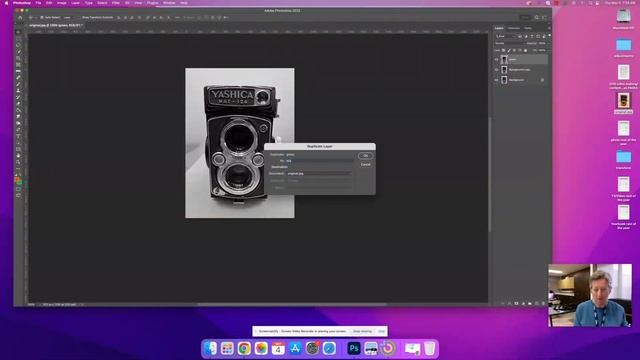
Task: Click Hide in the Screencastify bar
Action: (x=381, y=331)
